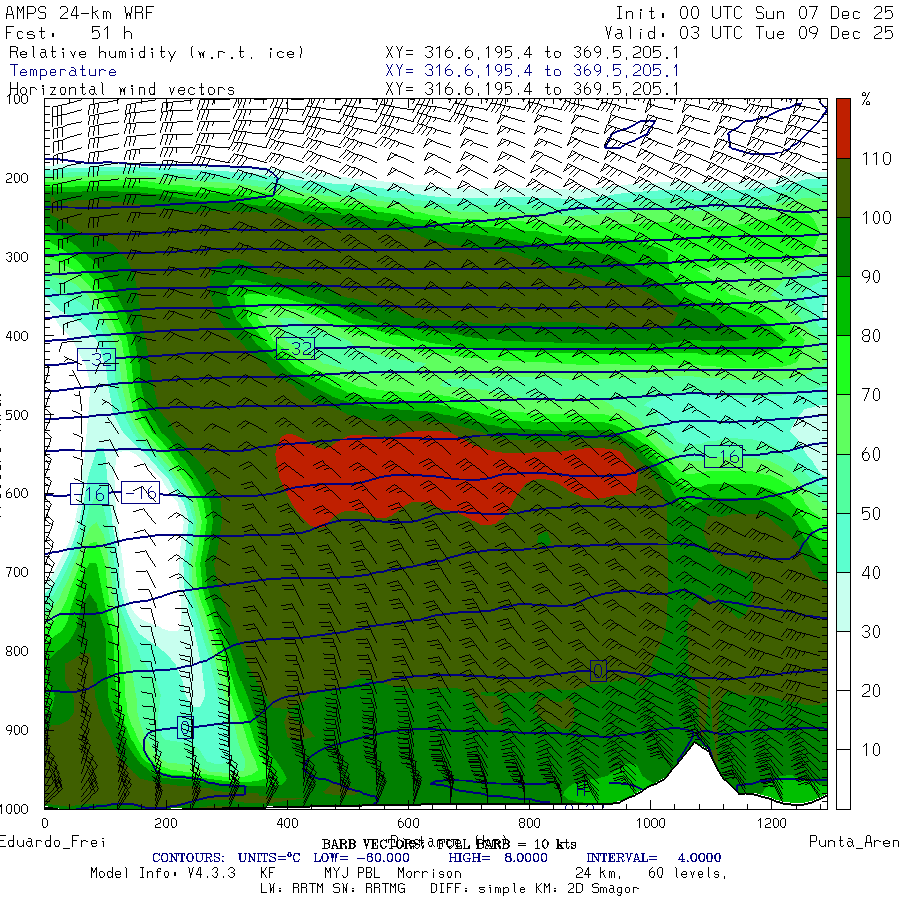Pick the 60–70% light green legend segment
Image resolution: width=900 pixels, height=900 pixels.
coord(843,424)
